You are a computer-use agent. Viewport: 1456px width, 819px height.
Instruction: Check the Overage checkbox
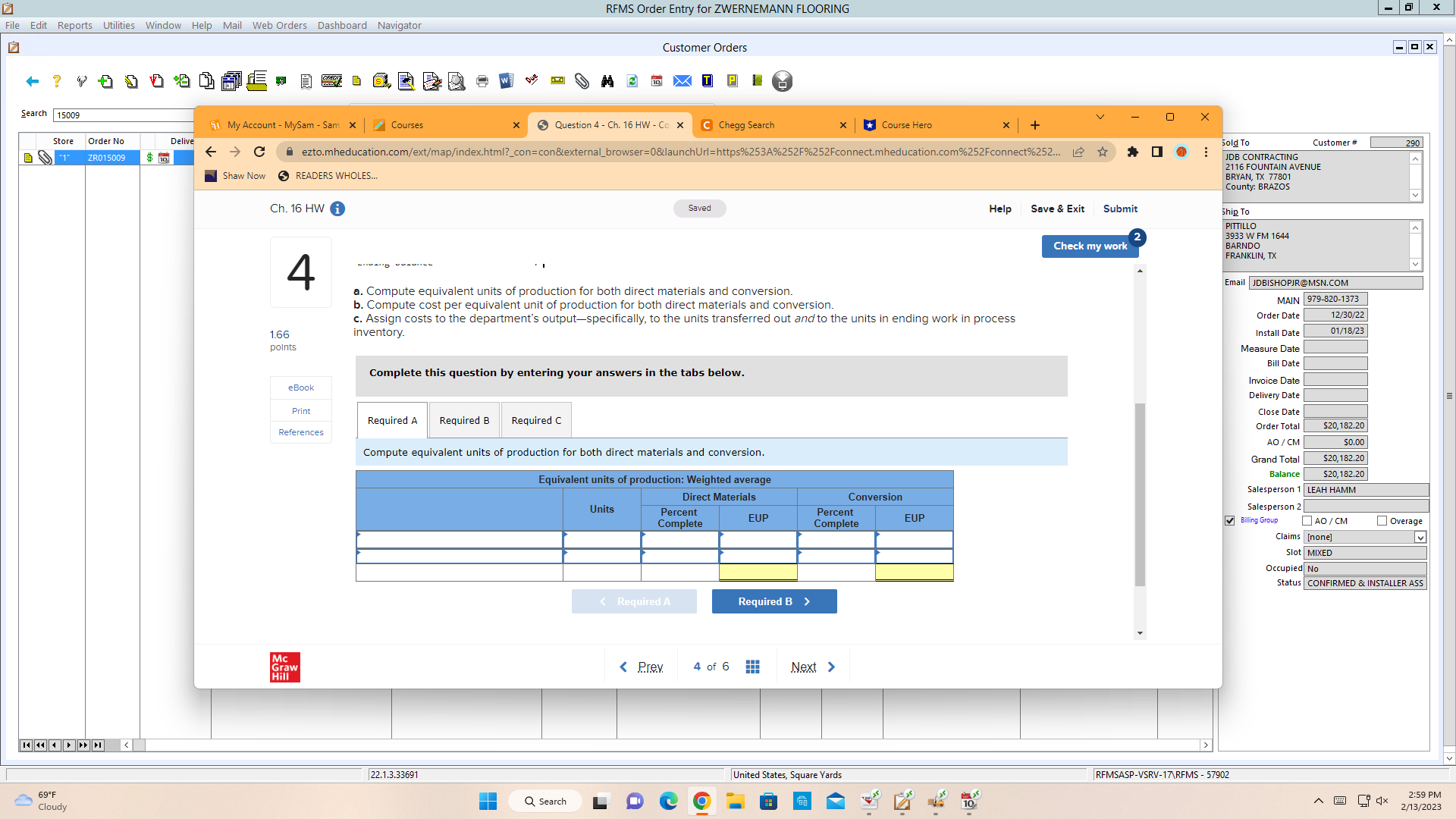pyautogui.click(x=1382, y=521)
